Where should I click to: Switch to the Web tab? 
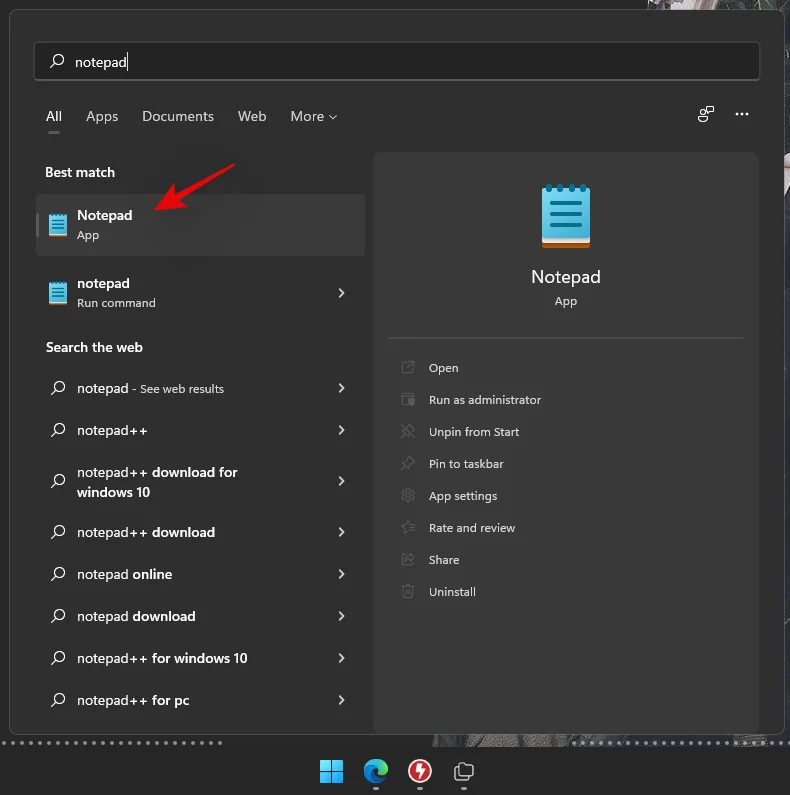(x=252, y=116)
